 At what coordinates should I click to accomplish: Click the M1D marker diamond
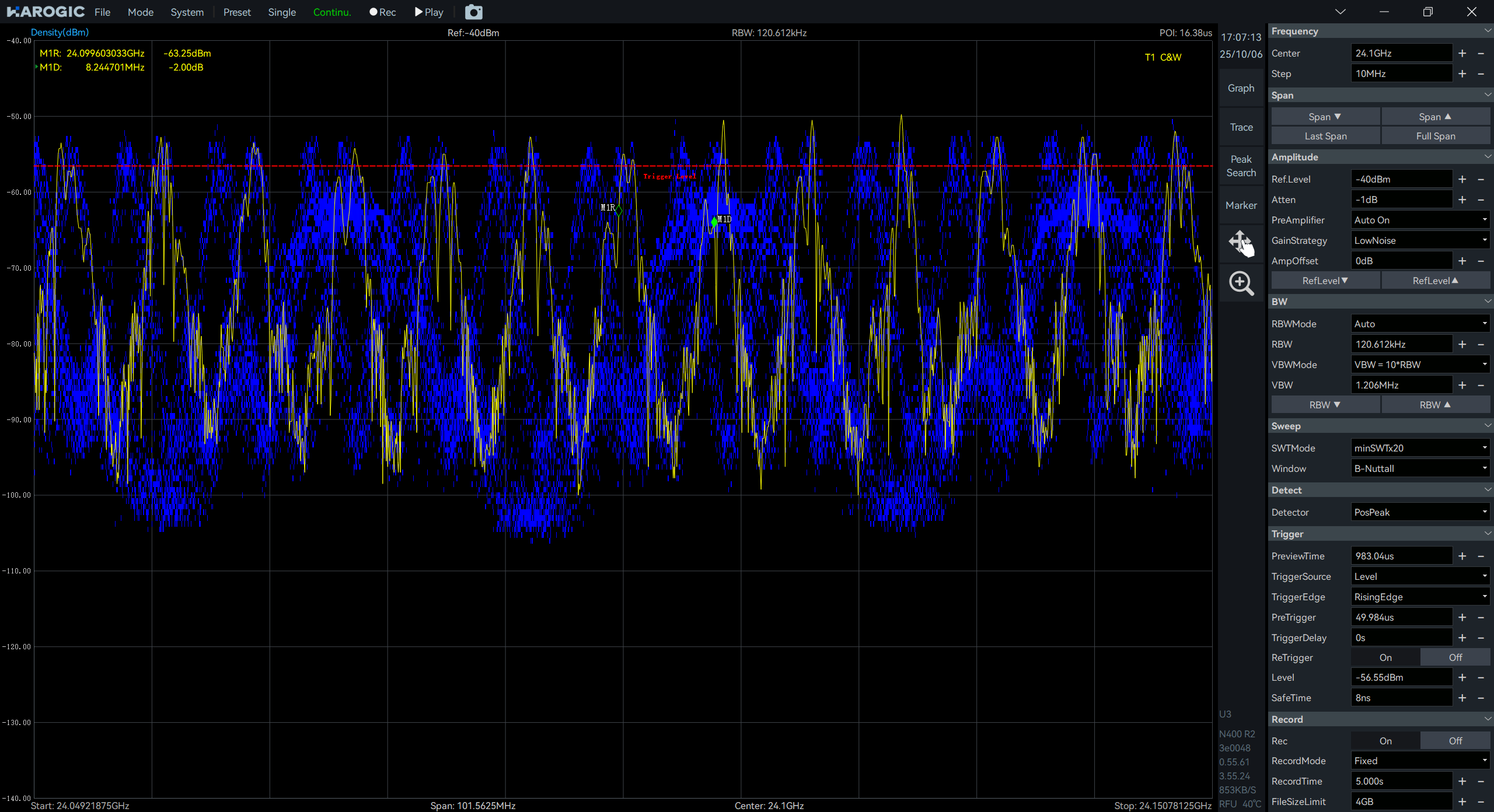[x=714, y=222]
